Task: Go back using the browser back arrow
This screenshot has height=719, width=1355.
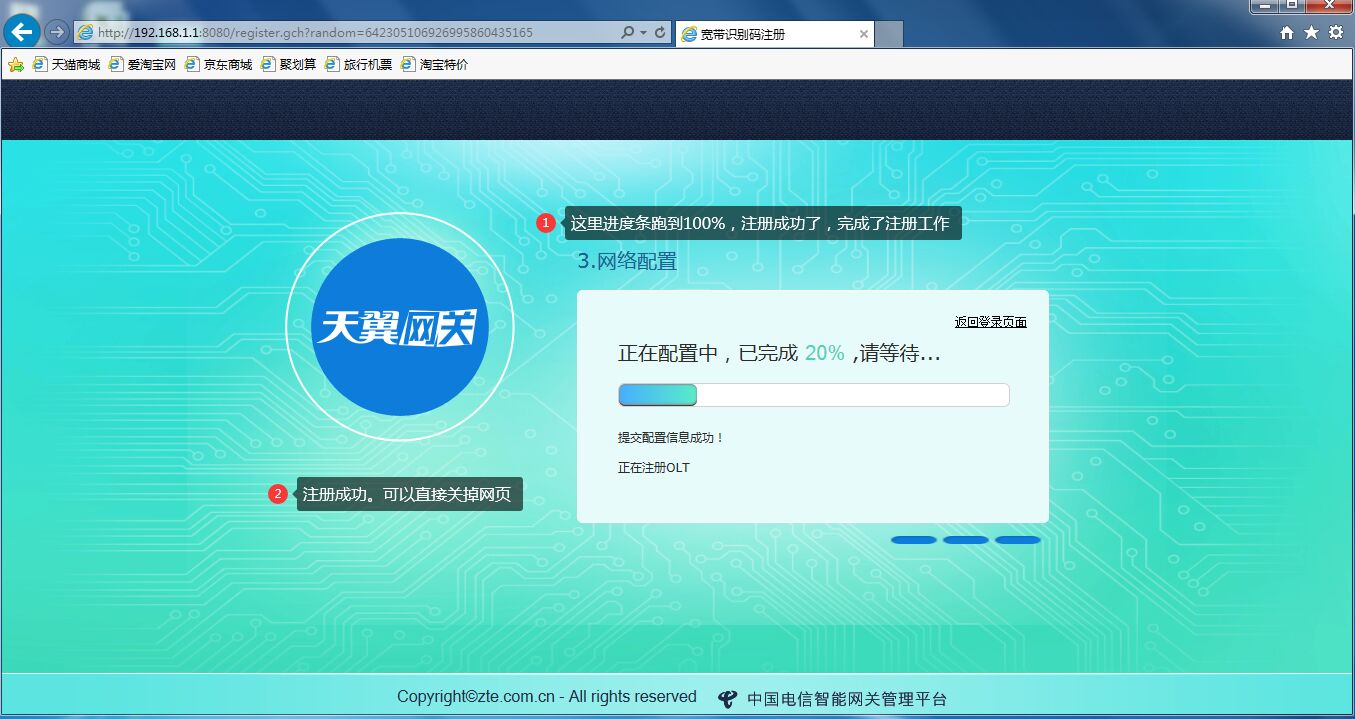Action: (22, 32)
